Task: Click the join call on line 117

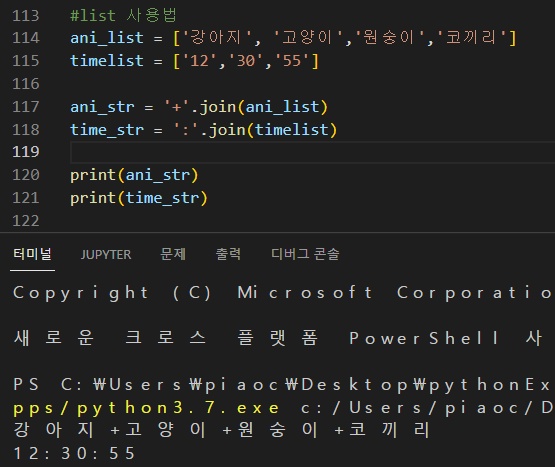Action: click(x=218, y=107)
